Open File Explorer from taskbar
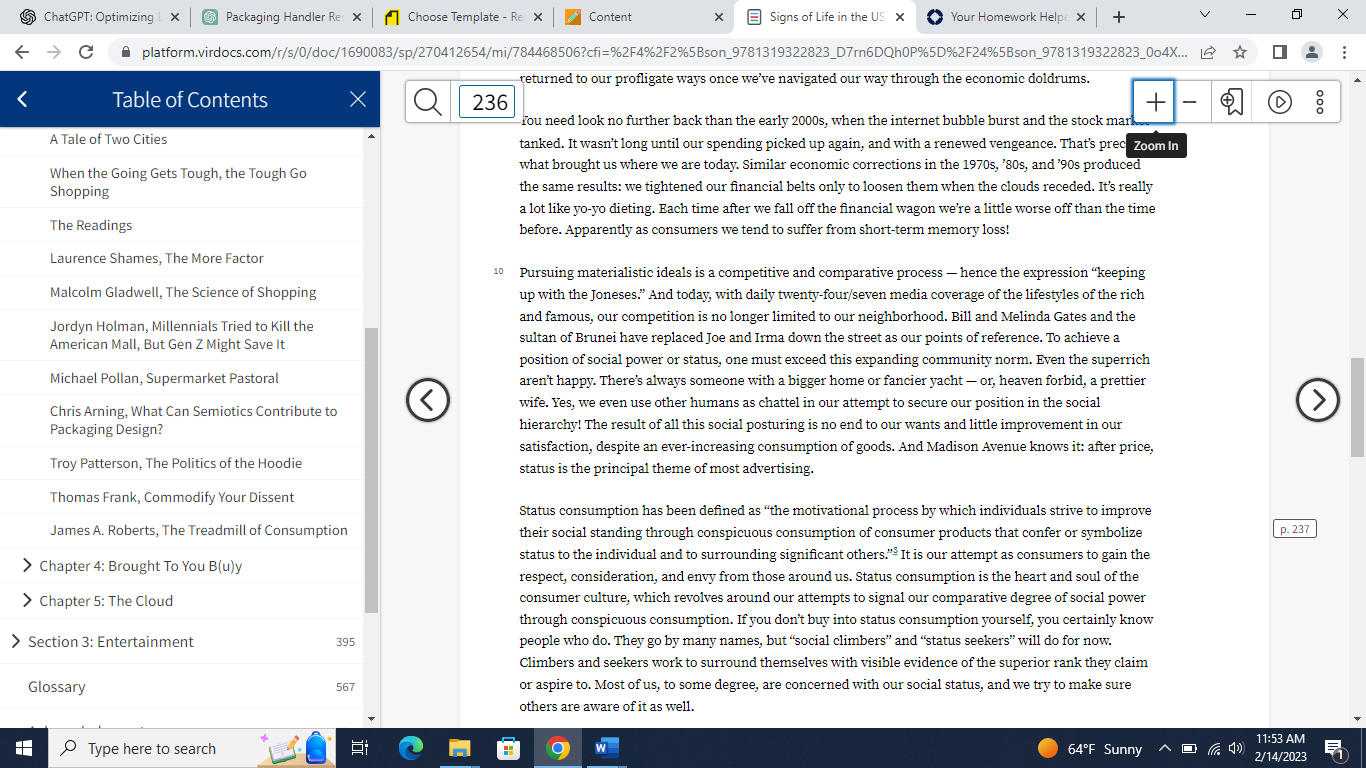The width and height of the screenshot is (1366, 768). coord(460,748)
